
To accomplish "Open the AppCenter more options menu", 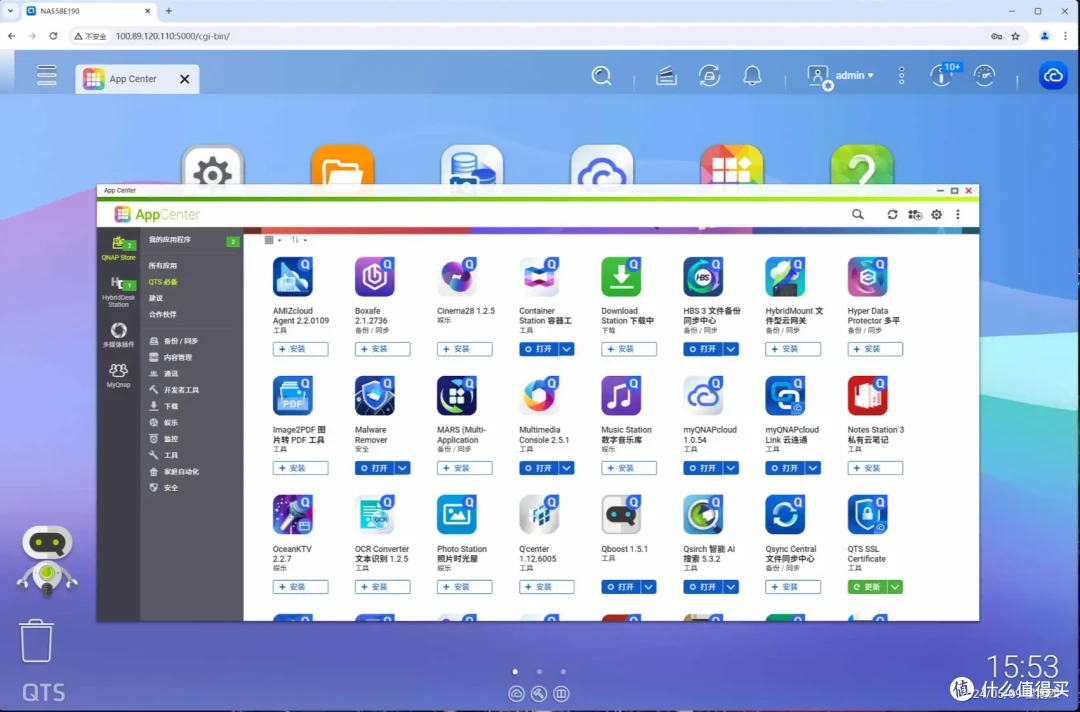I will point(958,215).
